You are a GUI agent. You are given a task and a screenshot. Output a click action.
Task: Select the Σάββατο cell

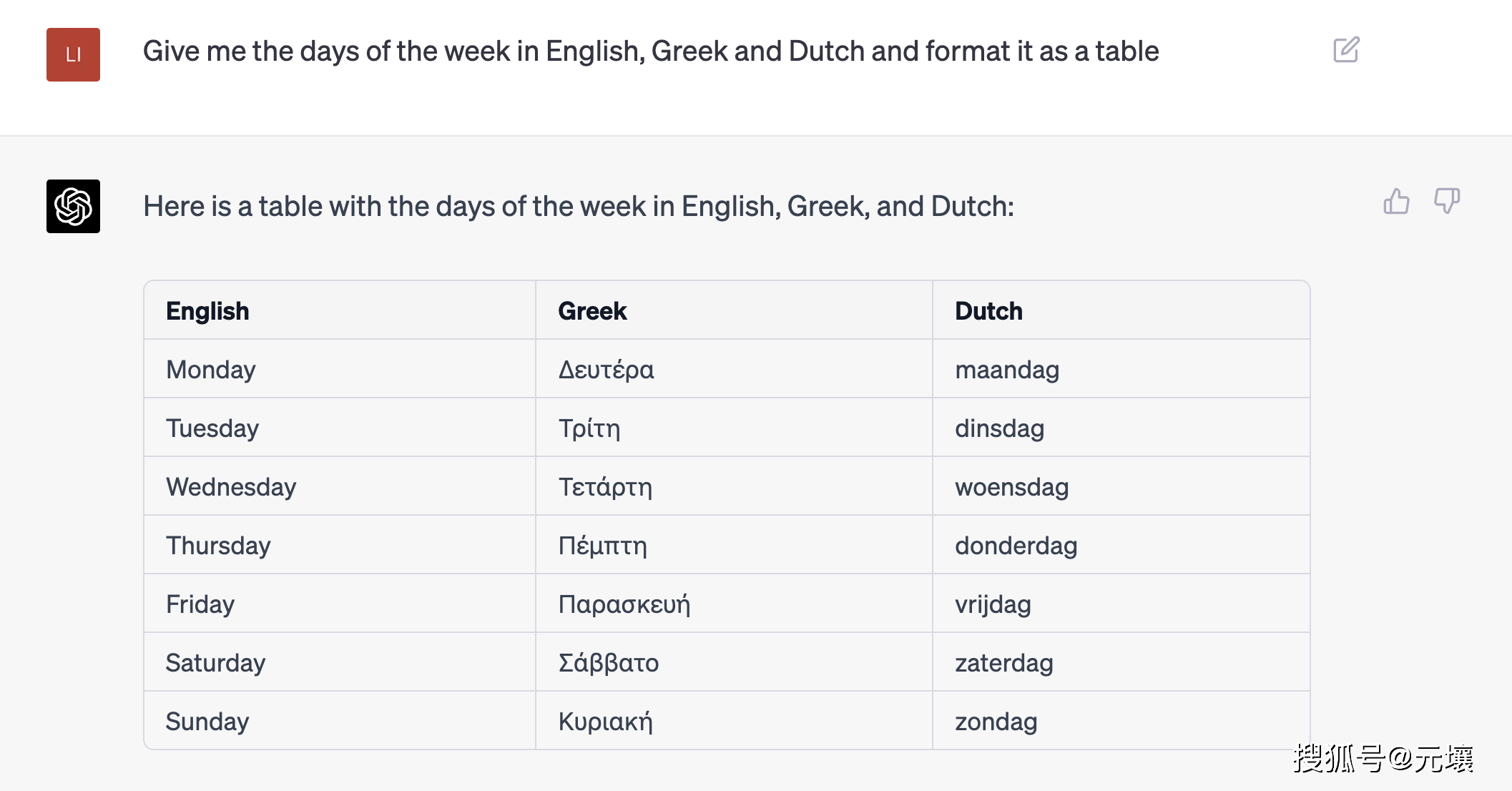click(x=734, y=662)
